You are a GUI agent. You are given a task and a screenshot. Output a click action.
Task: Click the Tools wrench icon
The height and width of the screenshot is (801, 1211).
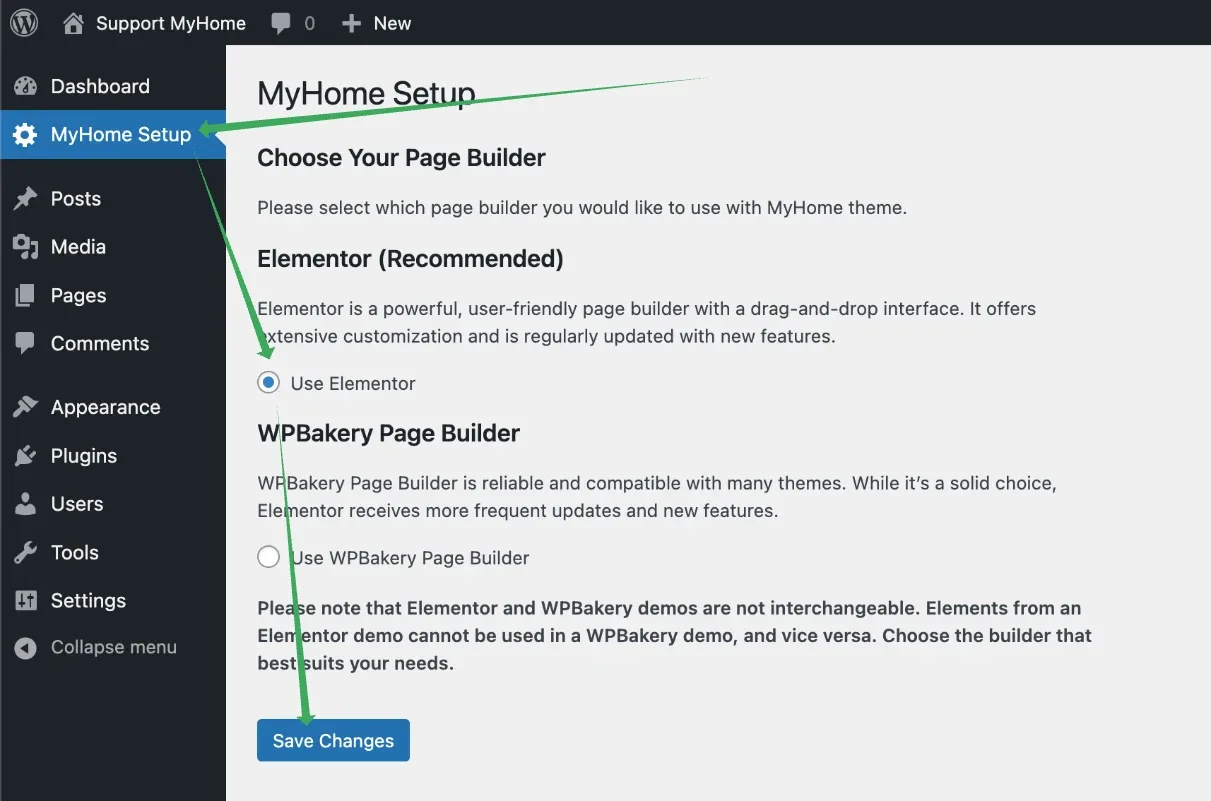pyautogui.click(x=25, y=553)
